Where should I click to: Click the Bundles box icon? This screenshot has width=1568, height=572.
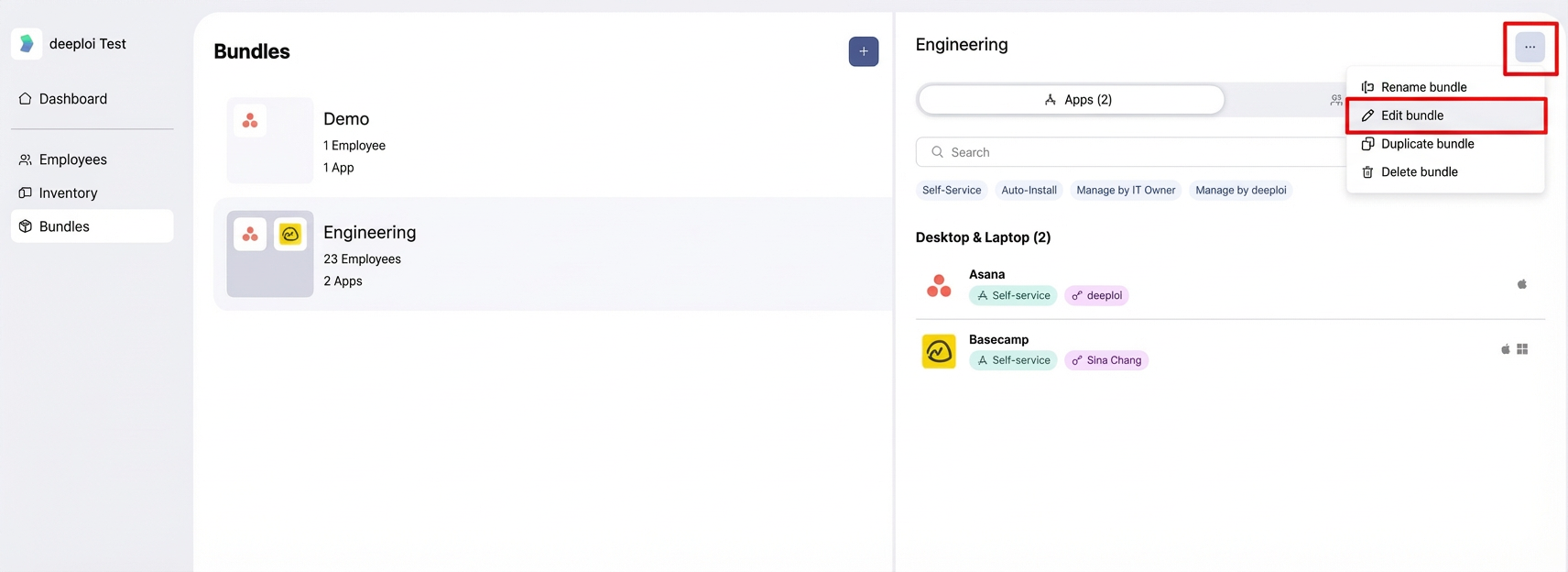26,226
